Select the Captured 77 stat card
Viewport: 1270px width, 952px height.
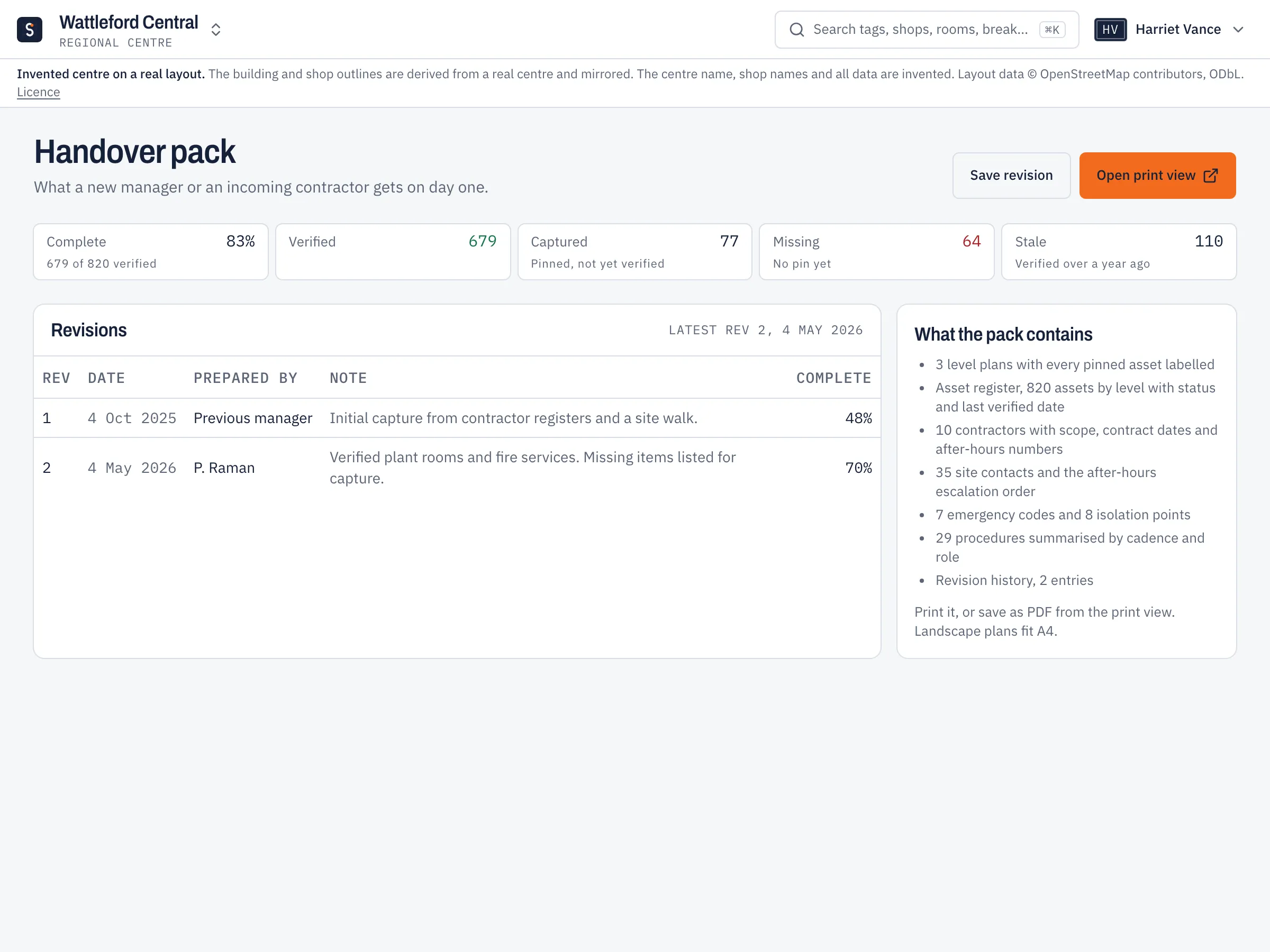[634, 251]
